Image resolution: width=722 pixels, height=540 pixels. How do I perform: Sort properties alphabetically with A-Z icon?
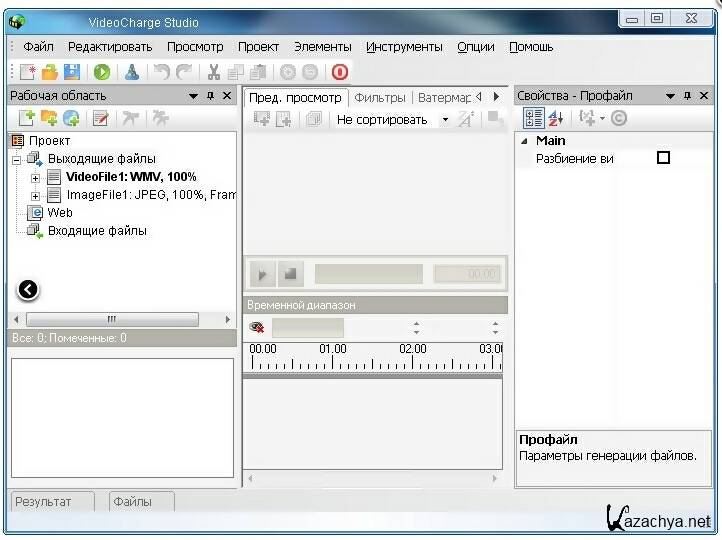click(556, 118)
